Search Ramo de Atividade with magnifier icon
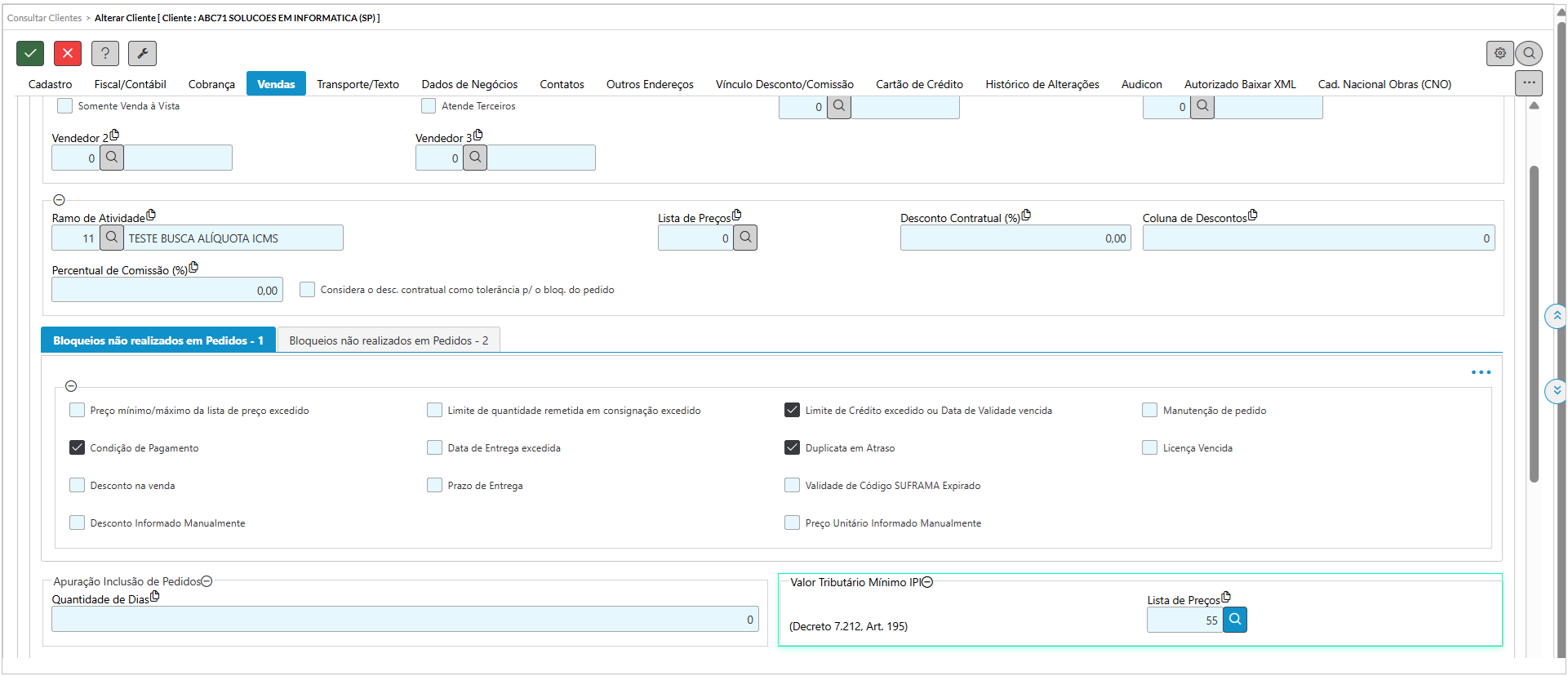 coord(112,238)
